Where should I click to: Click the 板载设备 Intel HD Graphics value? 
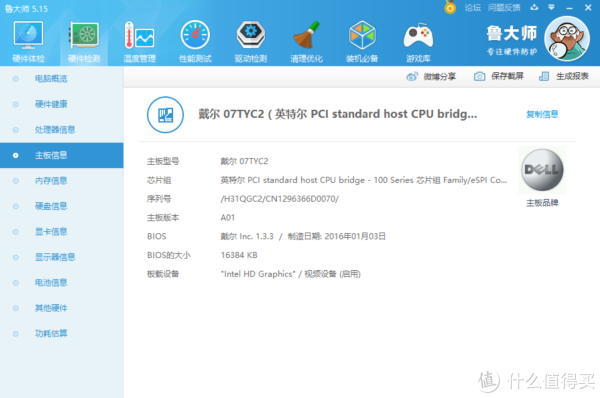(290, 274)
